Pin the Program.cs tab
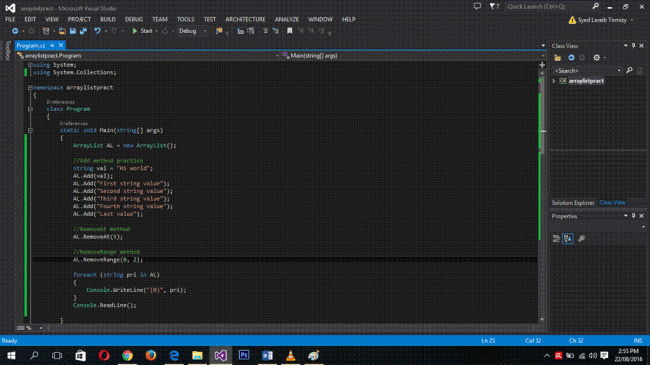Screen dimensions: 650x365 point(52,45)
